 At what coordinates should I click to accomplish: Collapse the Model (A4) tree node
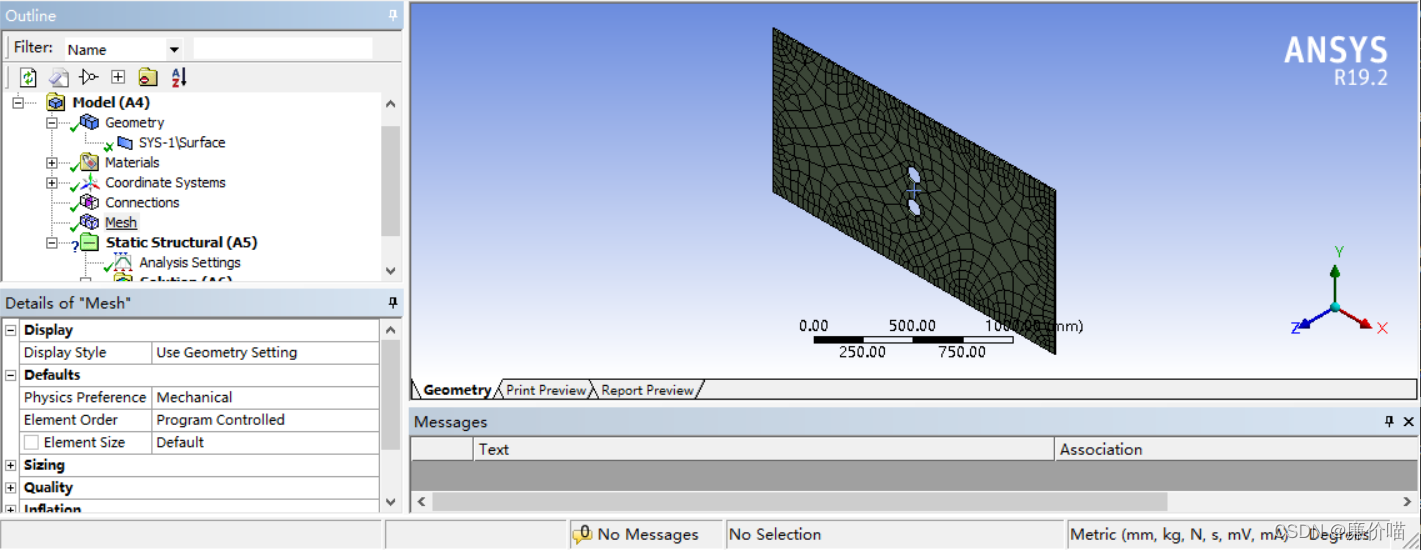(x=18, y=102)
